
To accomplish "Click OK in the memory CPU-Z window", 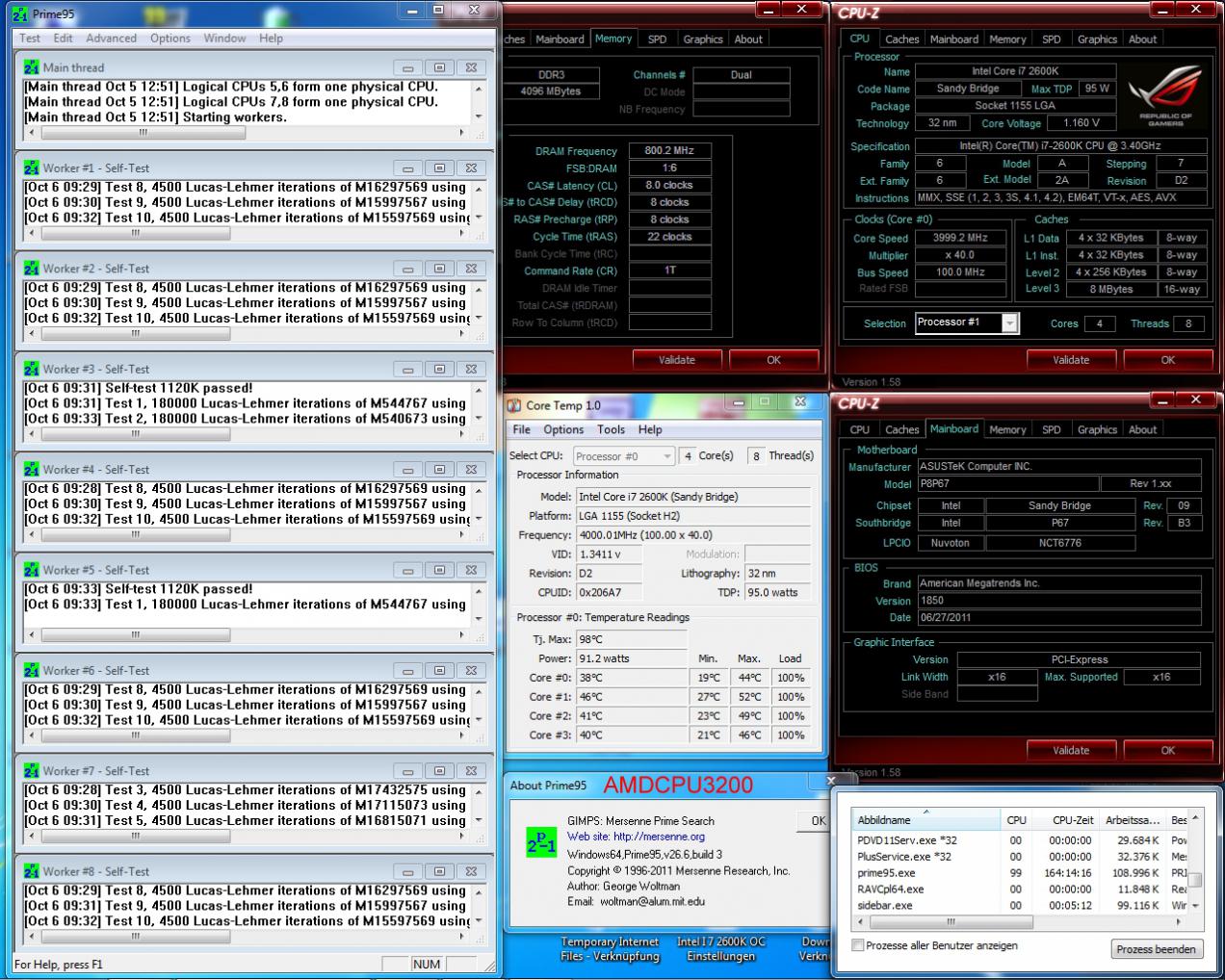I will coord(773,360).
